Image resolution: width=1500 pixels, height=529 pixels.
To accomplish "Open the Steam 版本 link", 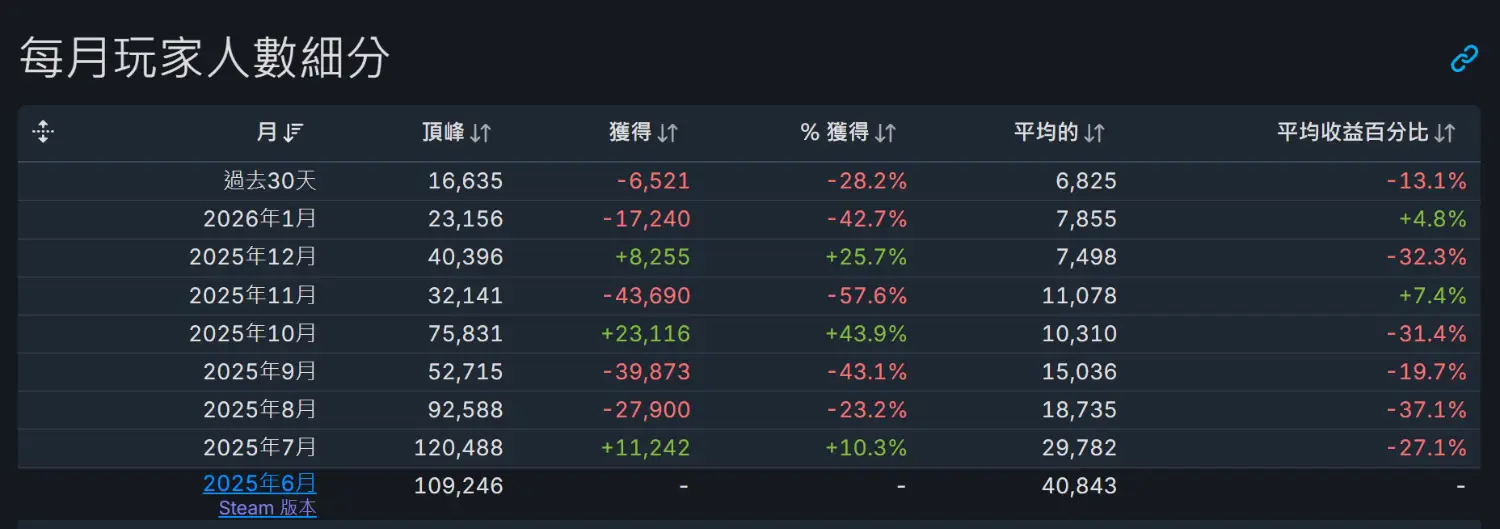I will click(x=268, y=508).
